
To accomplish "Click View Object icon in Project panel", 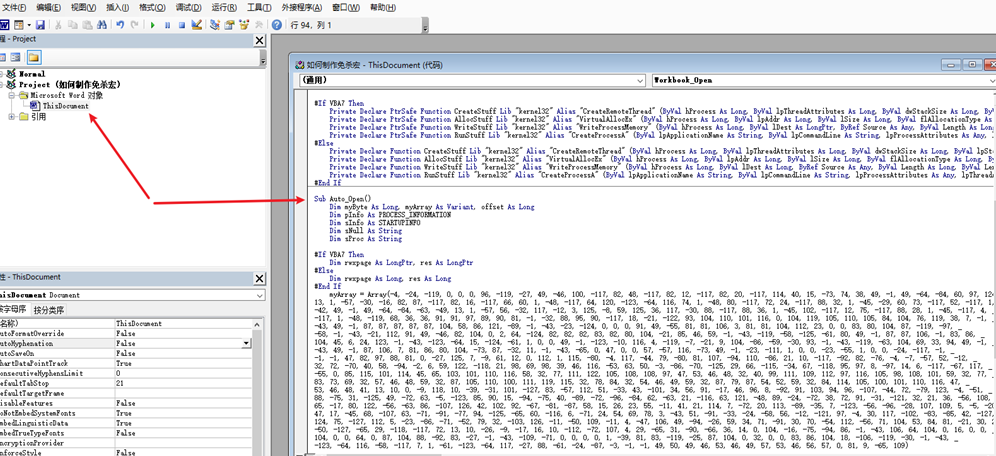I will [x=16, y=57].
